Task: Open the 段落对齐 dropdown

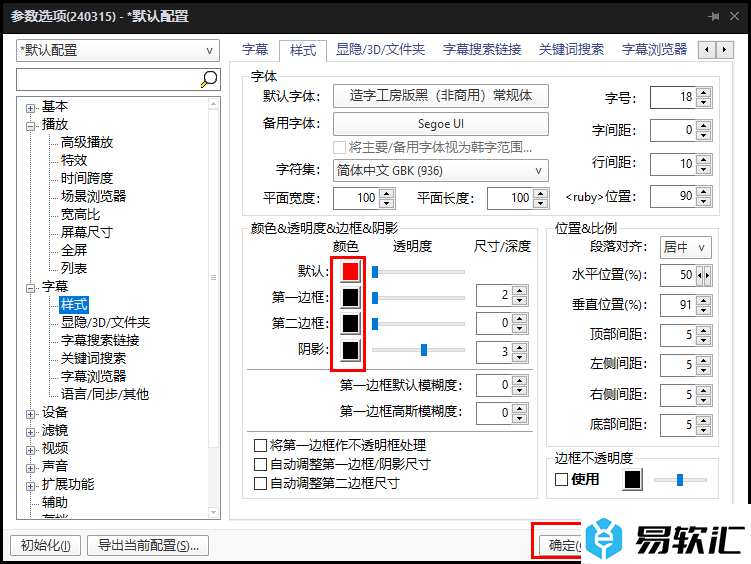Action: point(685,248)
